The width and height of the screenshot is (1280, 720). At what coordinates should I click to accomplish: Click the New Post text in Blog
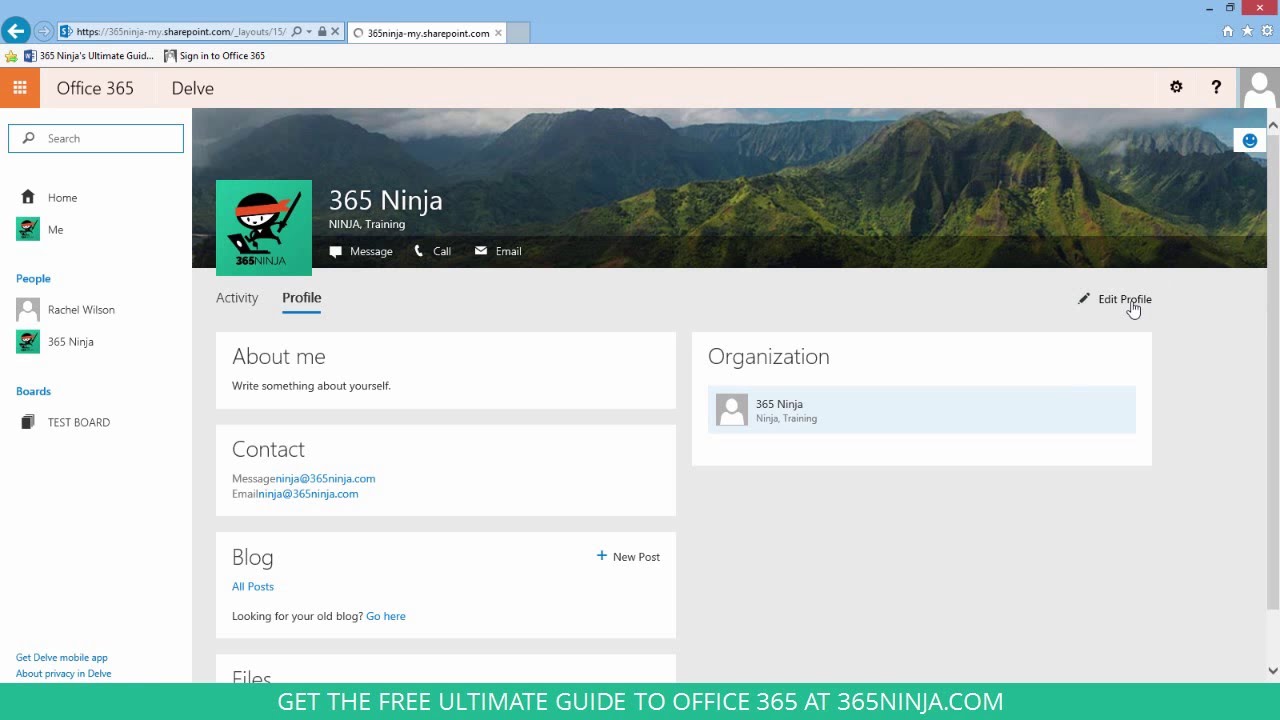[636, 557]
